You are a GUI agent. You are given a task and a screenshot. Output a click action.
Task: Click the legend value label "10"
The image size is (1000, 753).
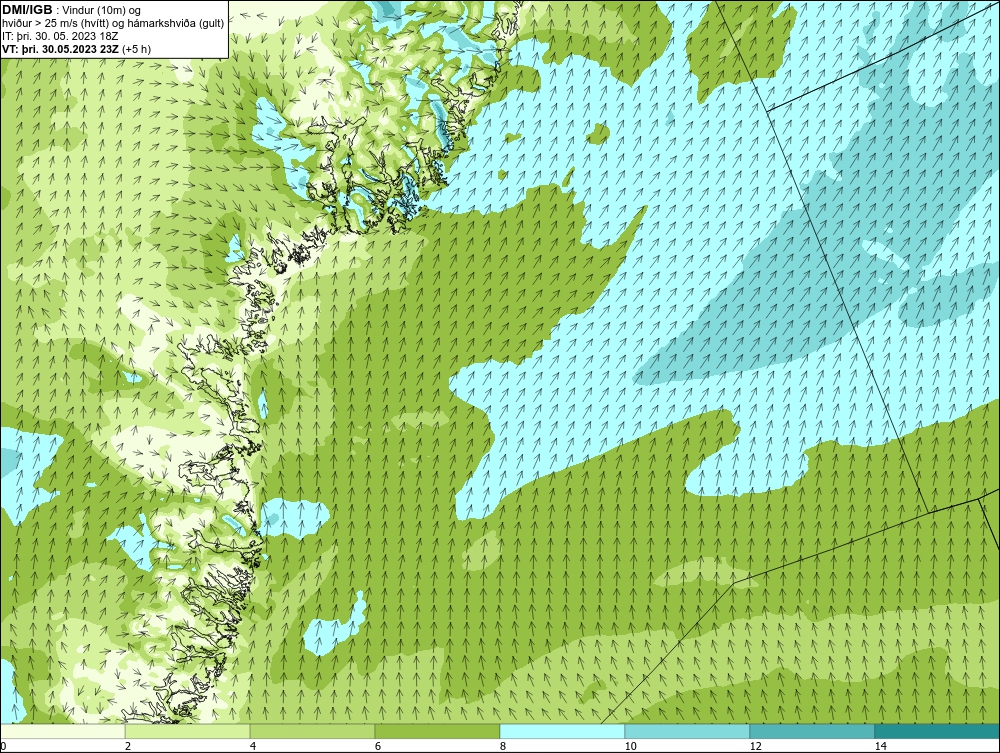click(x=630, y=746)
